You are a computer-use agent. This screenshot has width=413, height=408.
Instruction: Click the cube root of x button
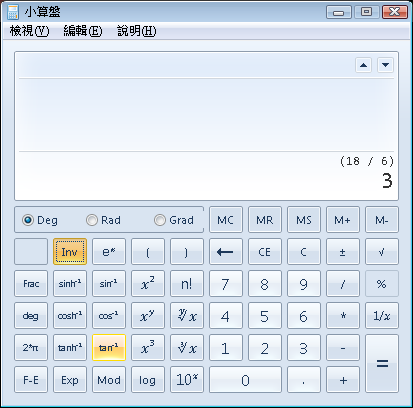[x=187, y=348]
